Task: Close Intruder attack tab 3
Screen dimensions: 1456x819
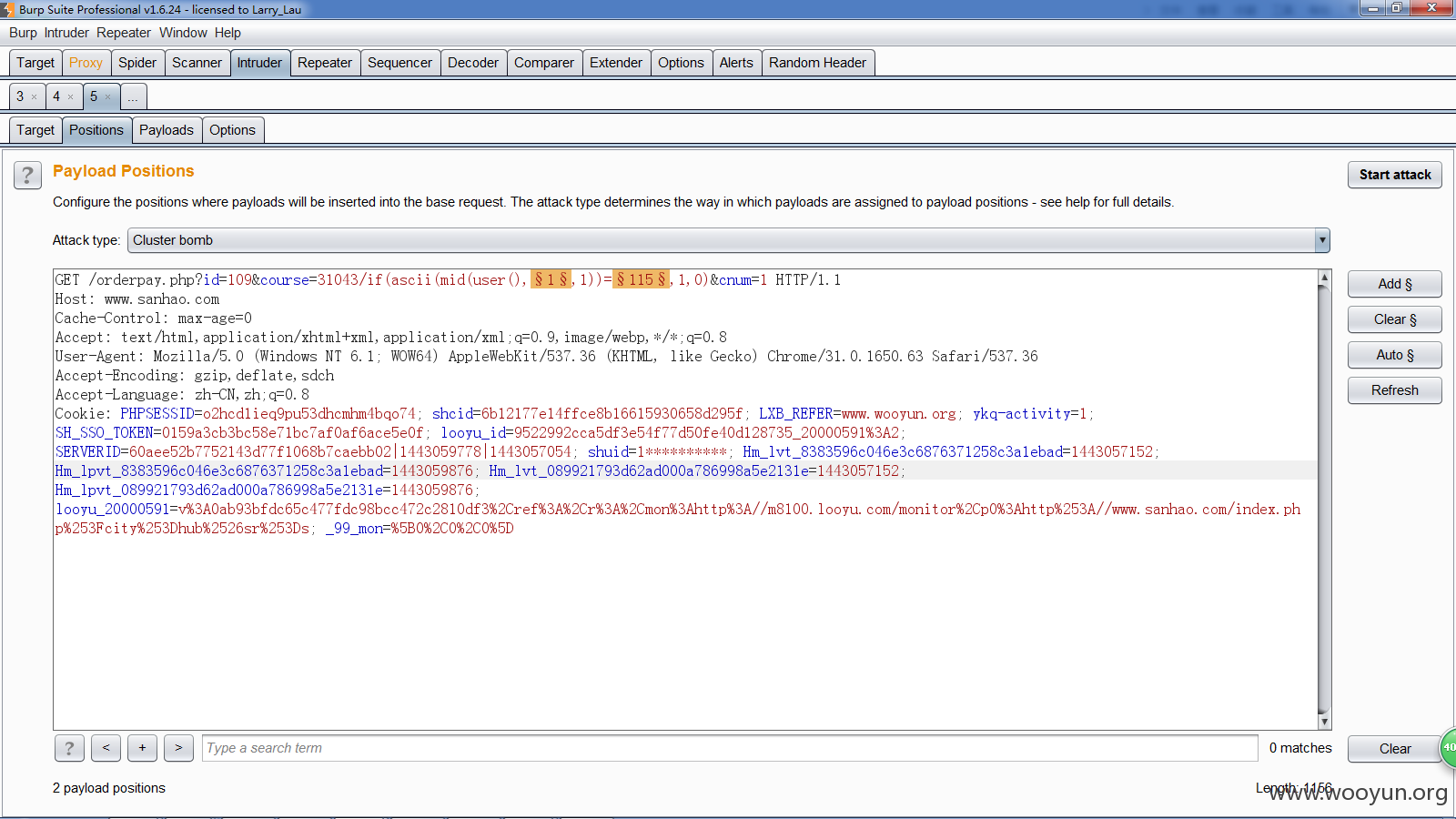Action: point(35,96)
